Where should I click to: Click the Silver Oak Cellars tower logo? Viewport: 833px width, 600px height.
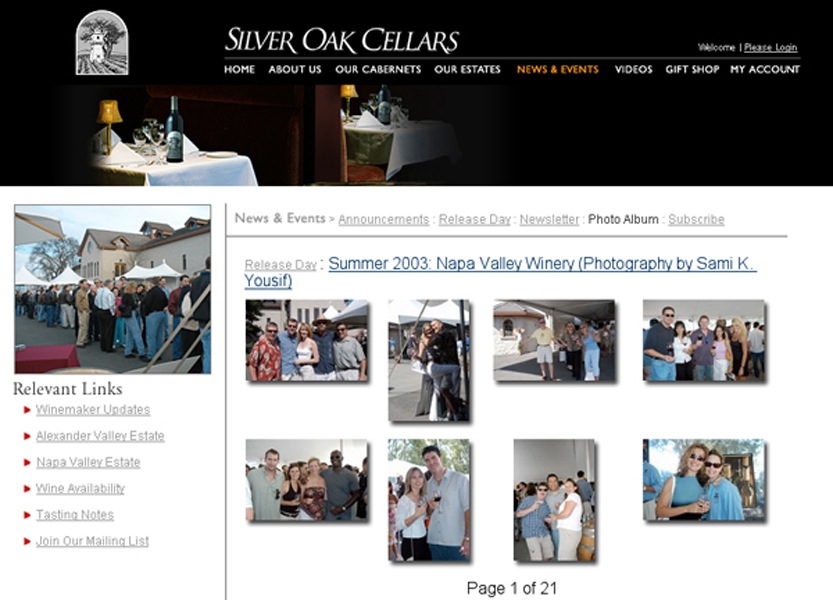click(x=101, y=43)
